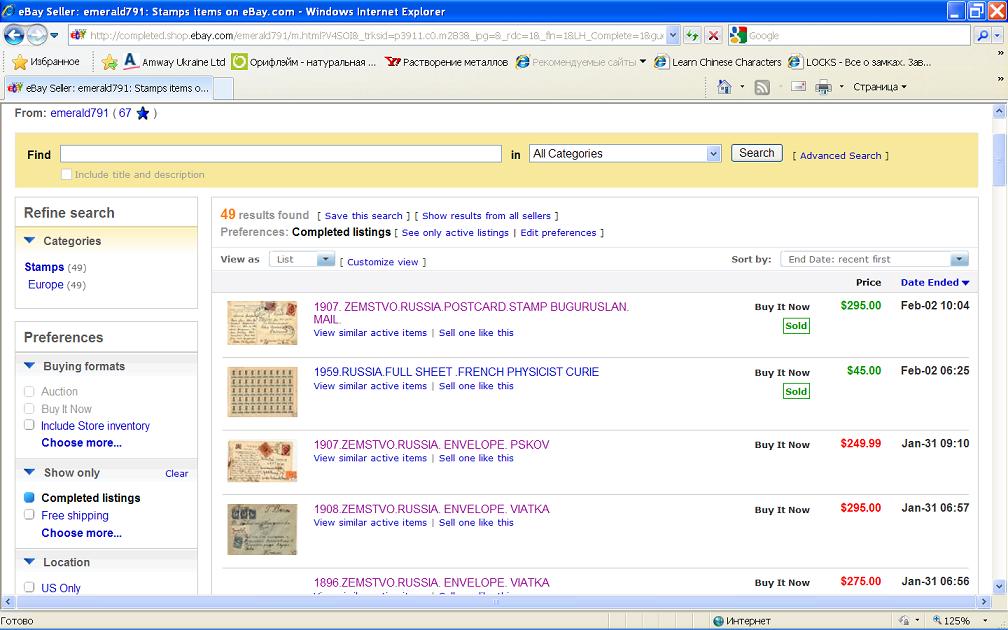Click feedback score 67 link
Screen dimensions: 1008x630
click(125, 113)
